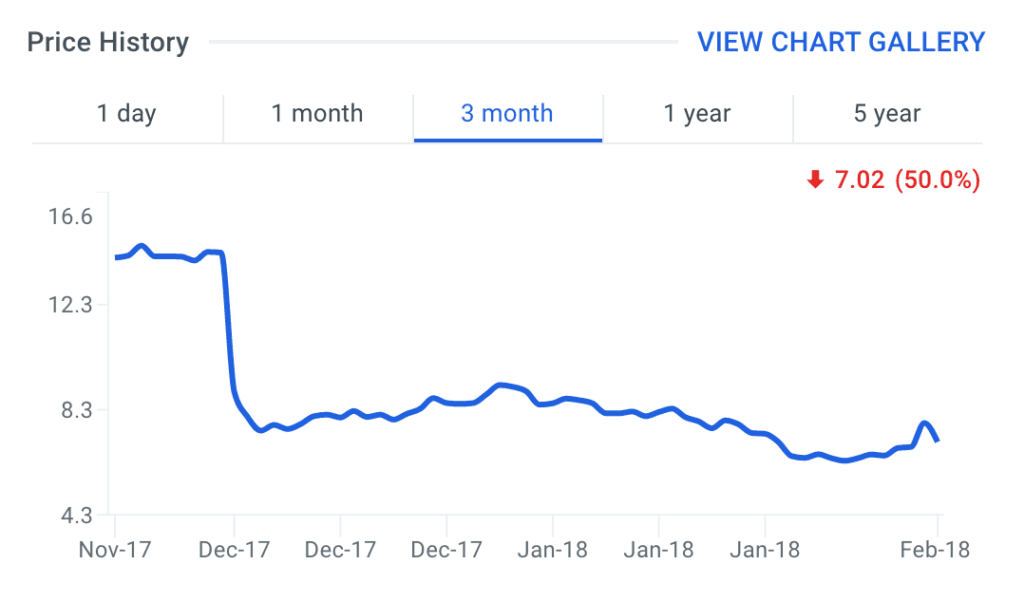Open the 5 year tab
The image size is (1024, 602).
[887, 114]
